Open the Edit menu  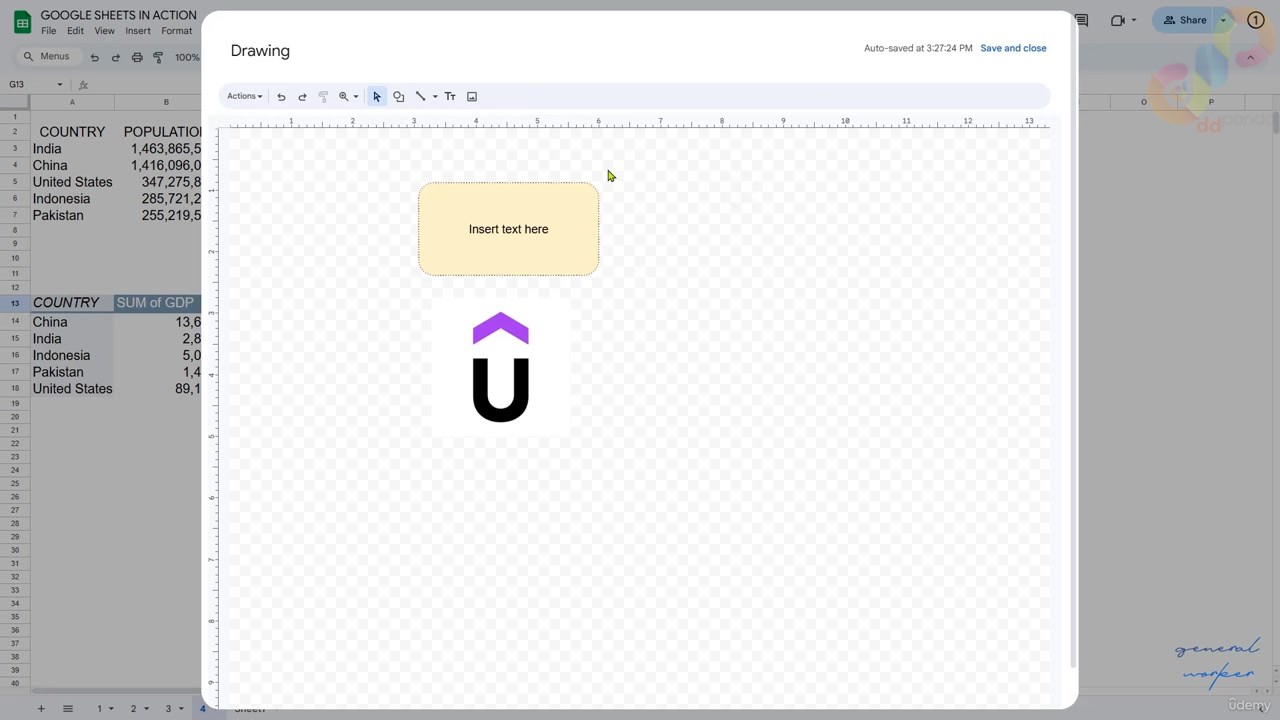coord(75,31)
